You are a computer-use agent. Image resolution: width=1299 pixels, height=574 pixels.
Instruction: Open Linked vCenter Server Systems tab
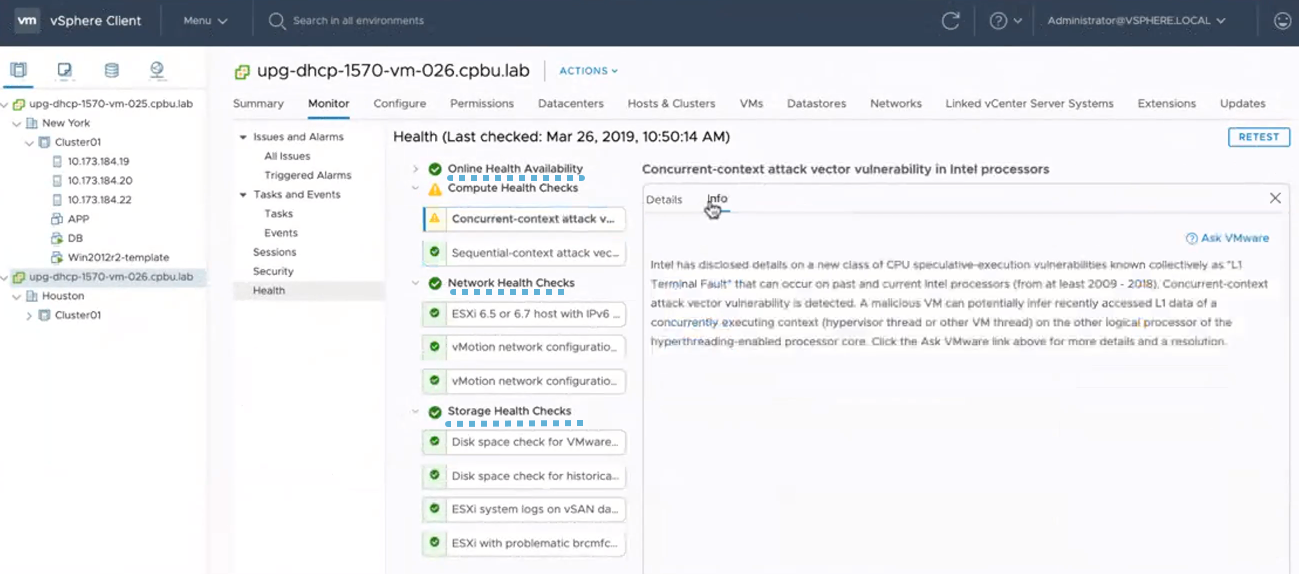[x=1029, y=103]
